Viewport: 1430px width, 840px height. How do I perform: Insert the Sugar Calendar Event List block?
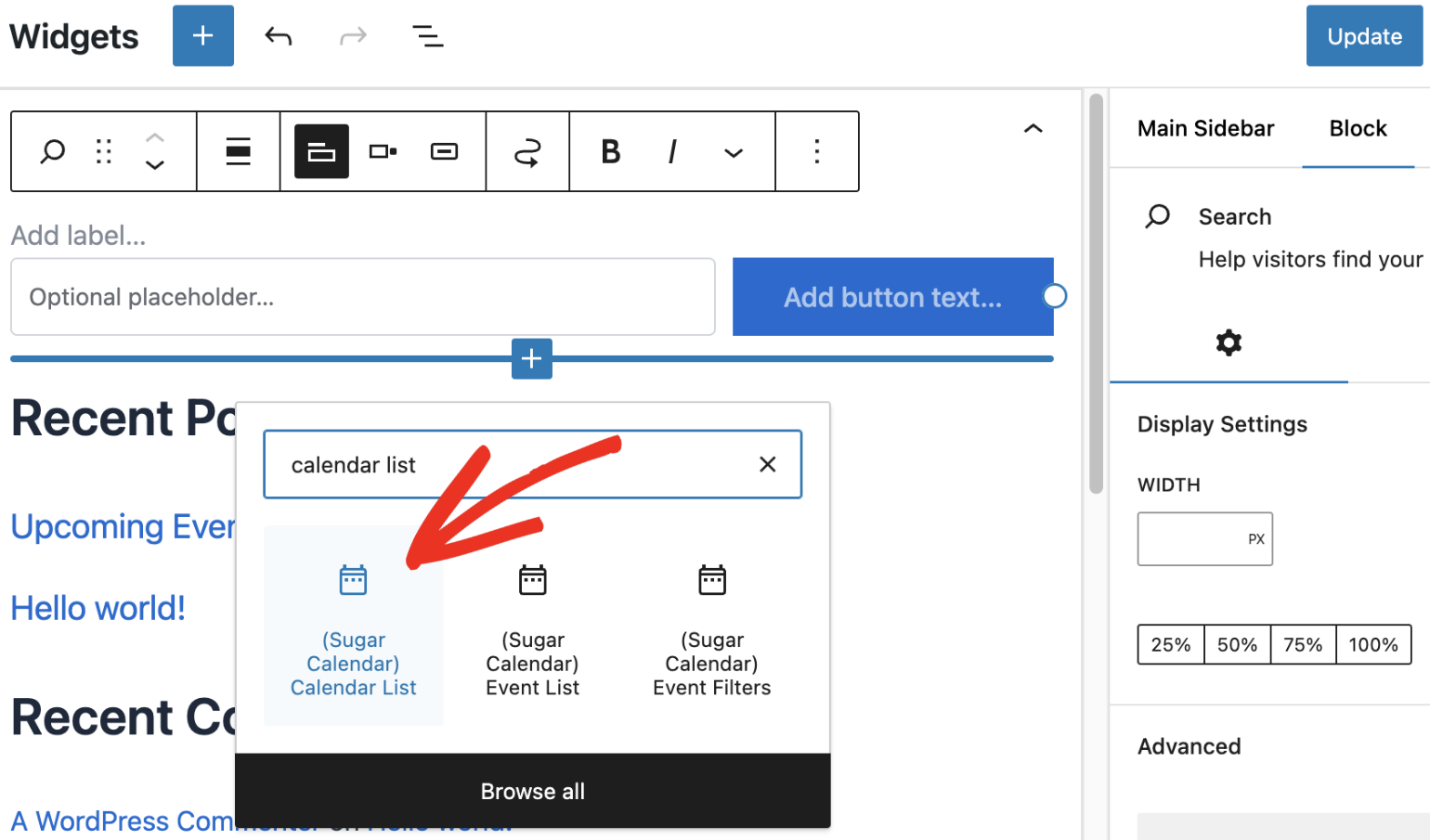(x=533, y=627)
